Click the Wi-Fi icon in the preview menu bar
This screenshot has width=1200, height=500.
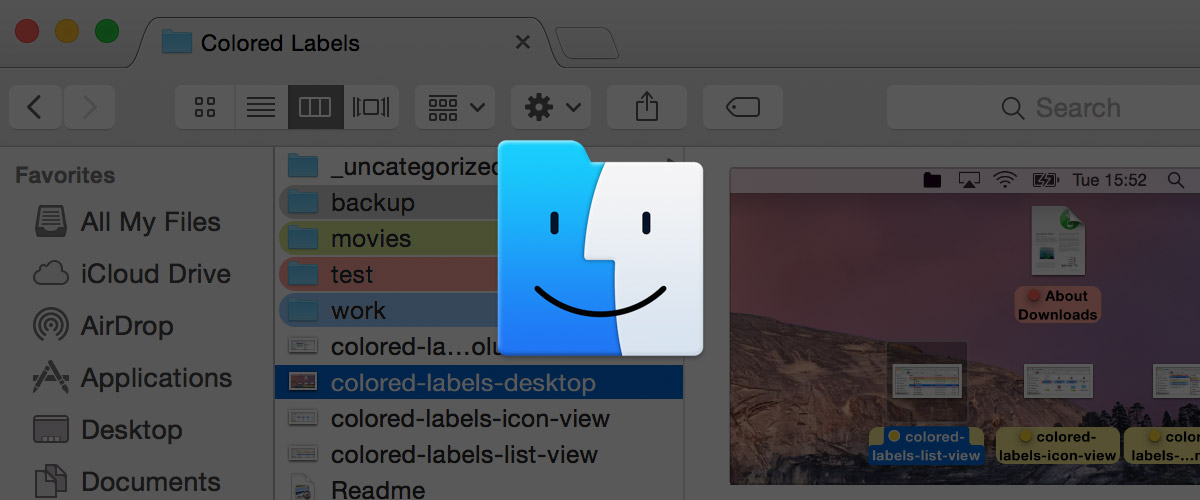[1005, 180]
